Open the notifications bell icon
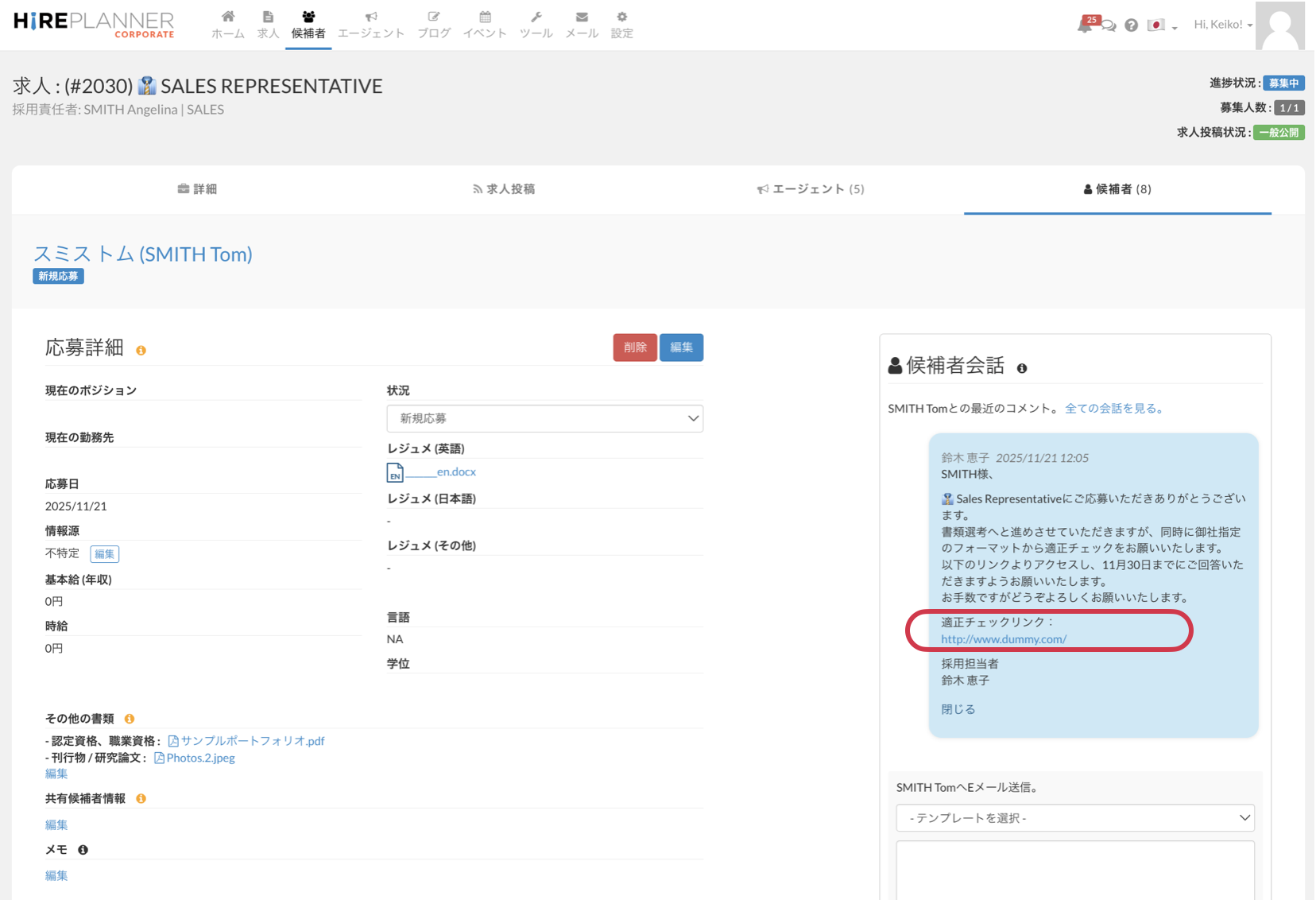Image resolution: width=1316 pixels, height=900 pixels. (1085, 25)
